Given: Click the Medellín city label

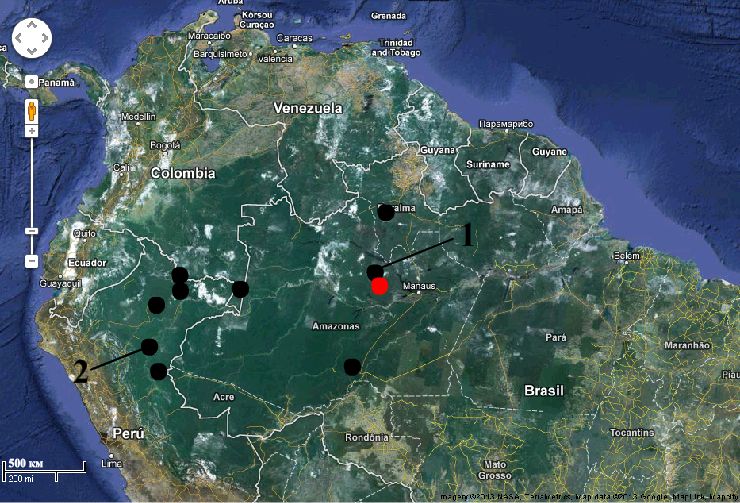Looking at the screenshot, I should pos(138,117).
